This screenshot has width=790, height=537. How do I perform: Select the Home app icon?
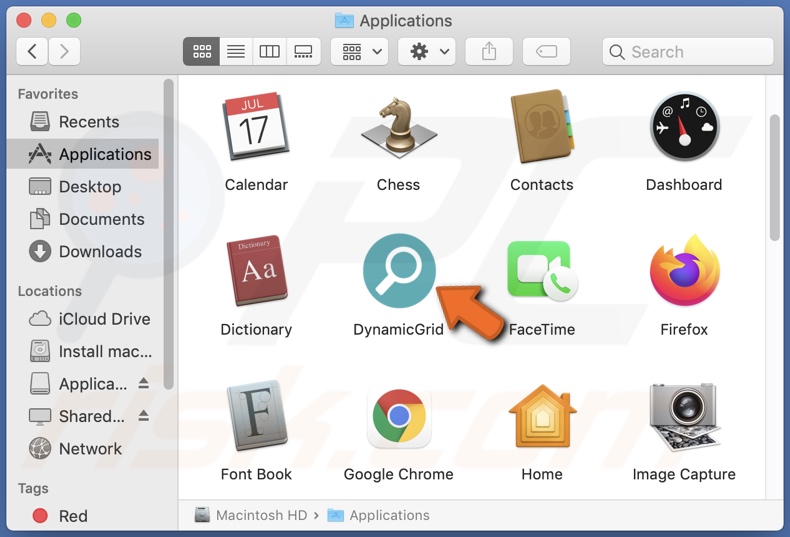coord(542,416)
